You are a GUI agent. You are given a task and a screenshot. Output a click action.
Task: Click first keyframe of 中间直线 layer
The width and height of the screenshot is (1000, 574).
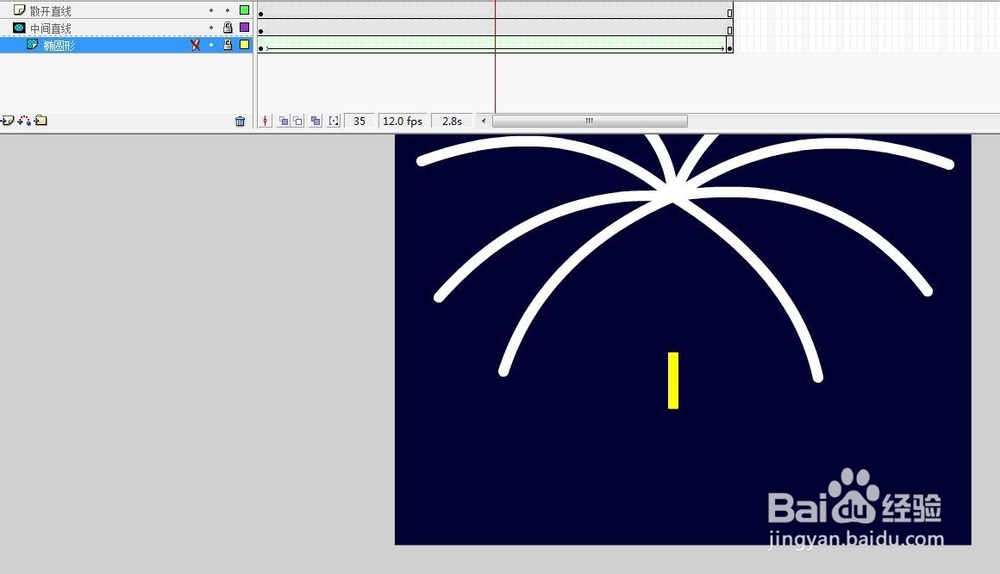(x=261, y=29)
